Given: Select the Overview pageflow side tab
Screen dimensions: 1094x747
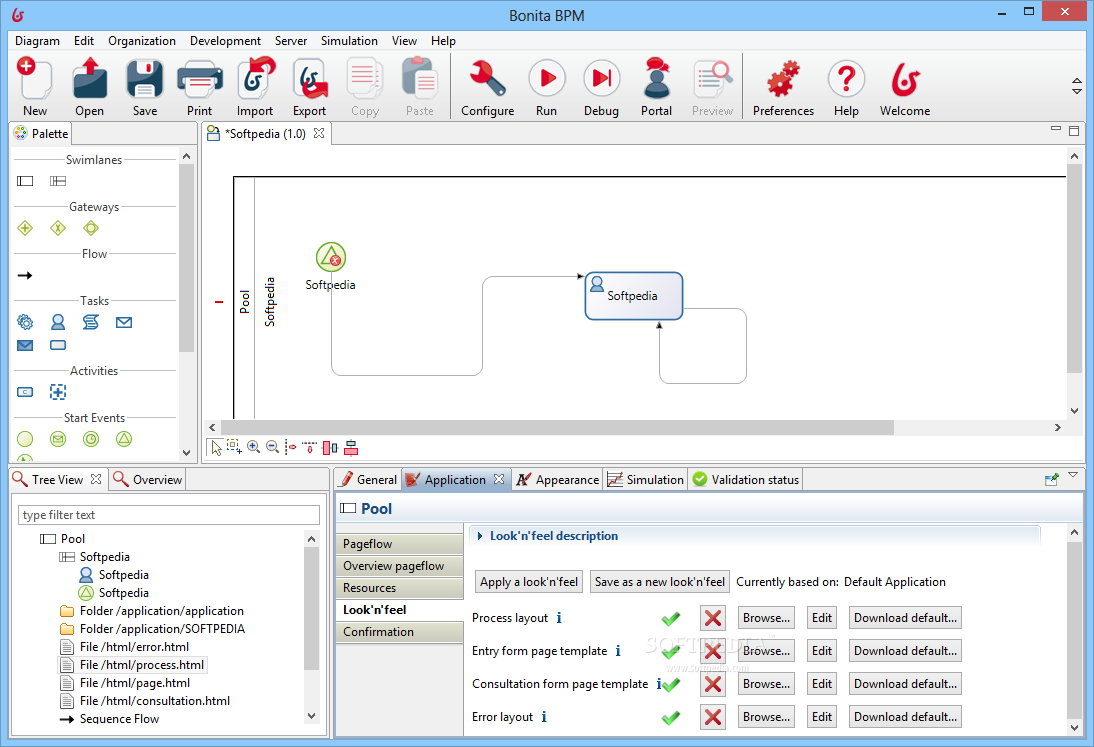Looking at the screenshot, I should coord(399,566).
